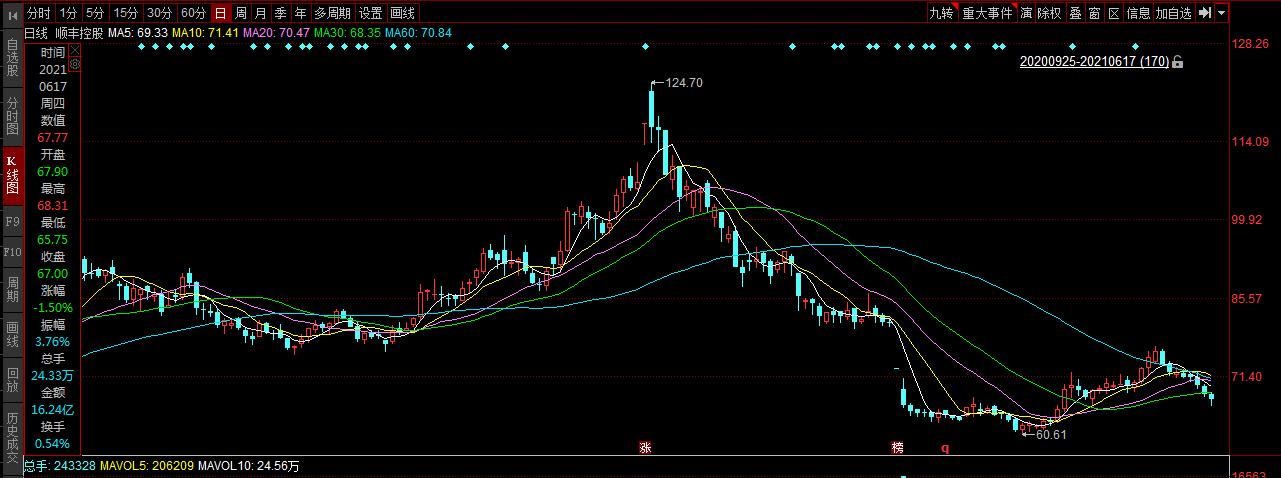The image size is (1281, 478).
Task: Click the jump-to-end arrow icon in top toolbar
Action: coord(1205,13)
